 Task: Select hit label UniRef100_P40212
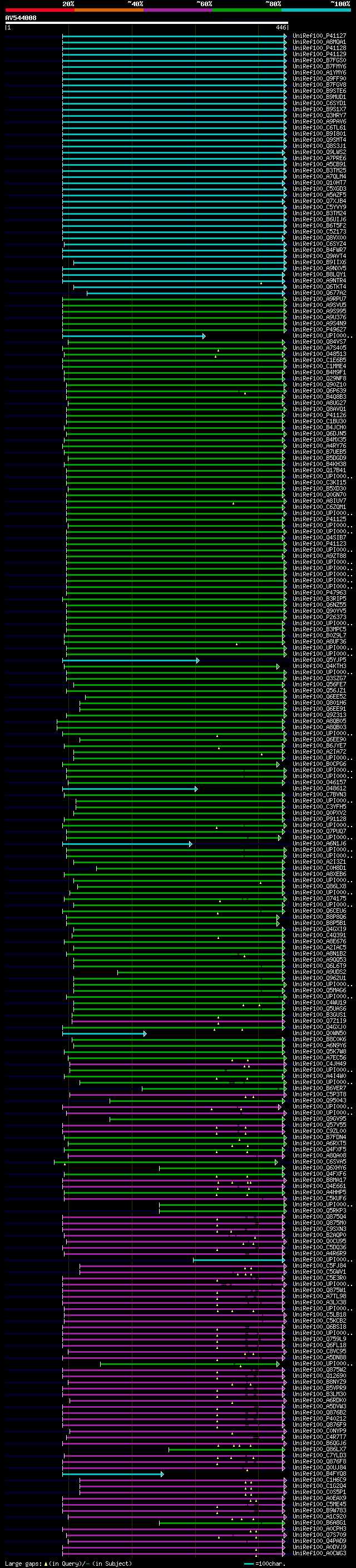click(x=319, y=1418)
